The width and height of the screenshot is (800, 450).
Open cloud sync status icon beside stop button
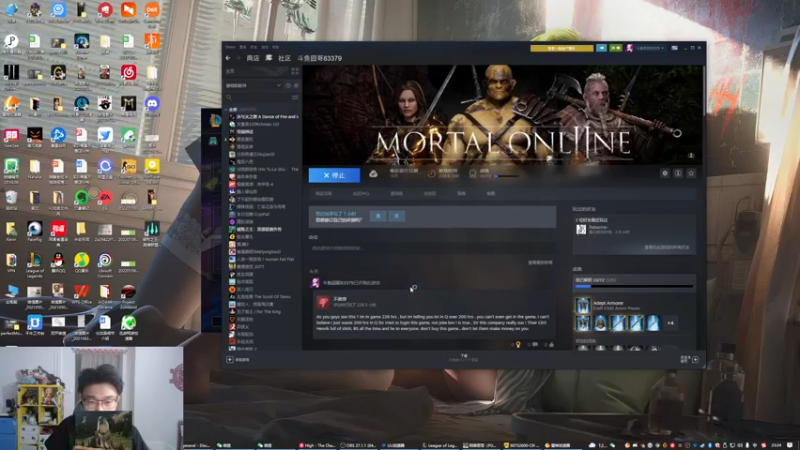tap(373, 174)
